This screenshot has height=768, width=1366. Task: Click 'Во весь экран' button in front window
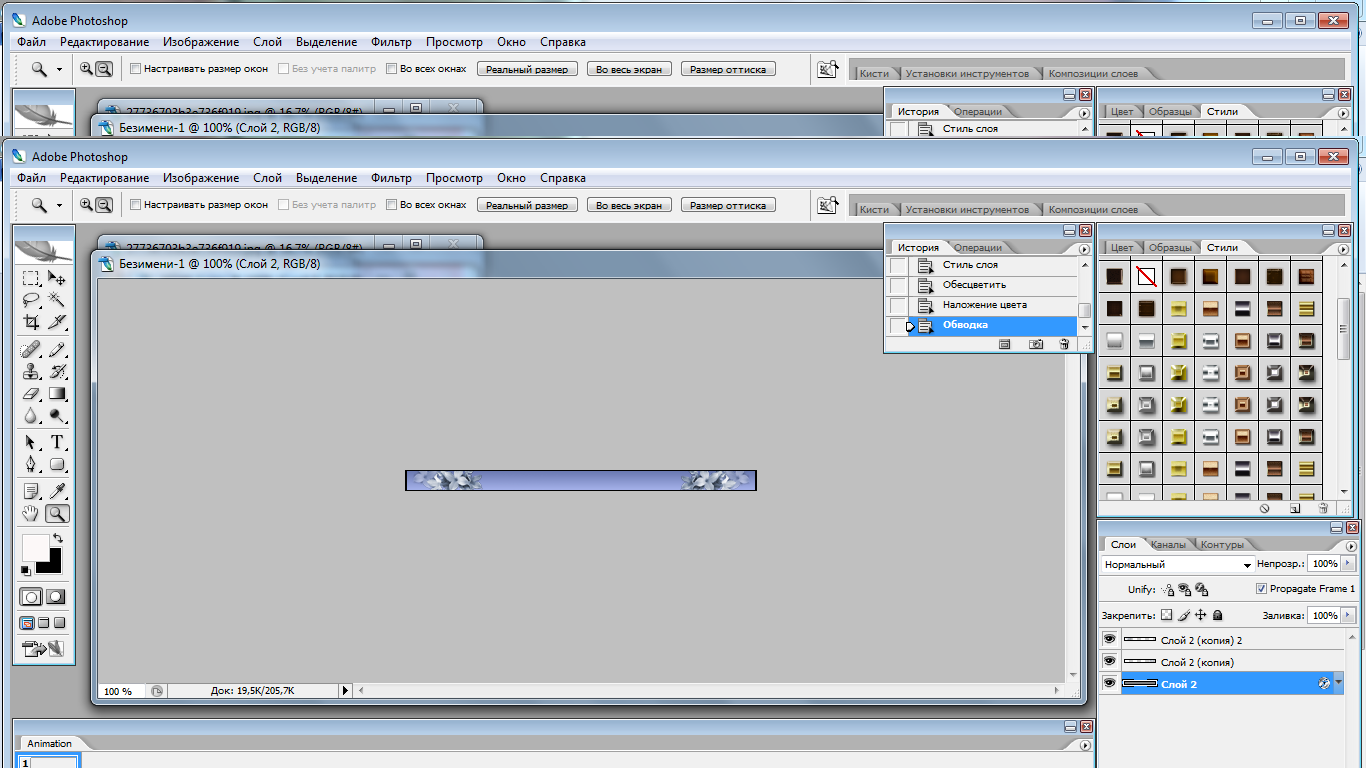pyautogui.click(x=629, y=205)
